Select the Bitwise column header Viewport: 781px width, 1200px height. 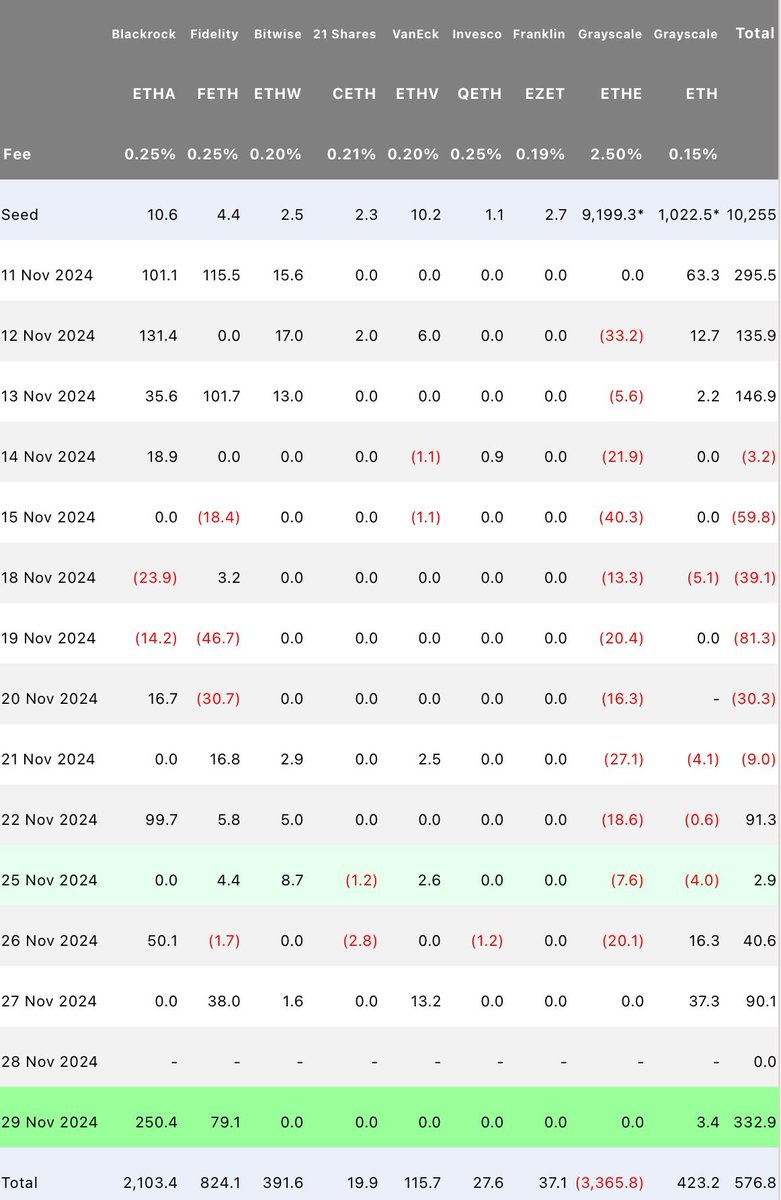[277, 34]
